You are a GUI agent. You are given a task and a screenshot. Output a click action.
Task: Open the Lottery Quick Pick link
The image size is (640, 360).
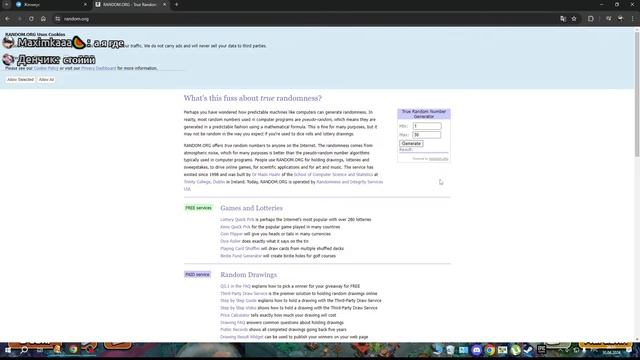coord(237,220)
